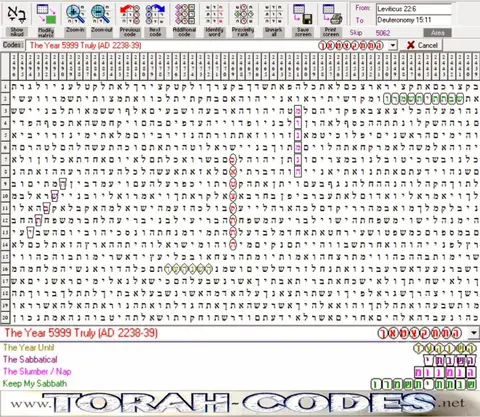
Task: Click the green Hebrew letters beside Keep My Sabbath
Action: [x=423, y=384]
